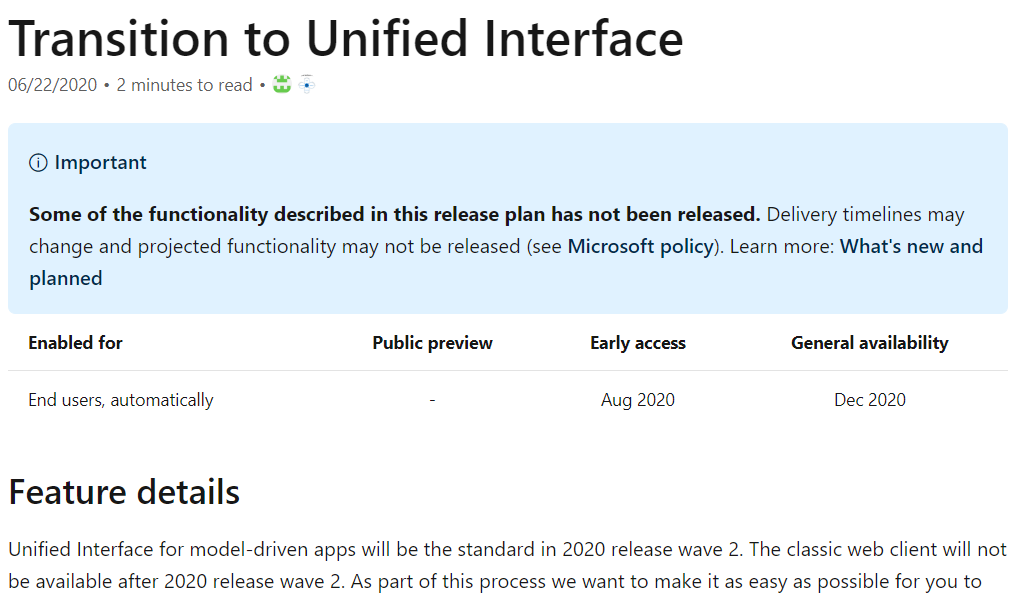Screen dimensions: 1018x597
Task: Click the Transition to Unified Interface title
Action: pyautogui.click(x=346, y=39)
